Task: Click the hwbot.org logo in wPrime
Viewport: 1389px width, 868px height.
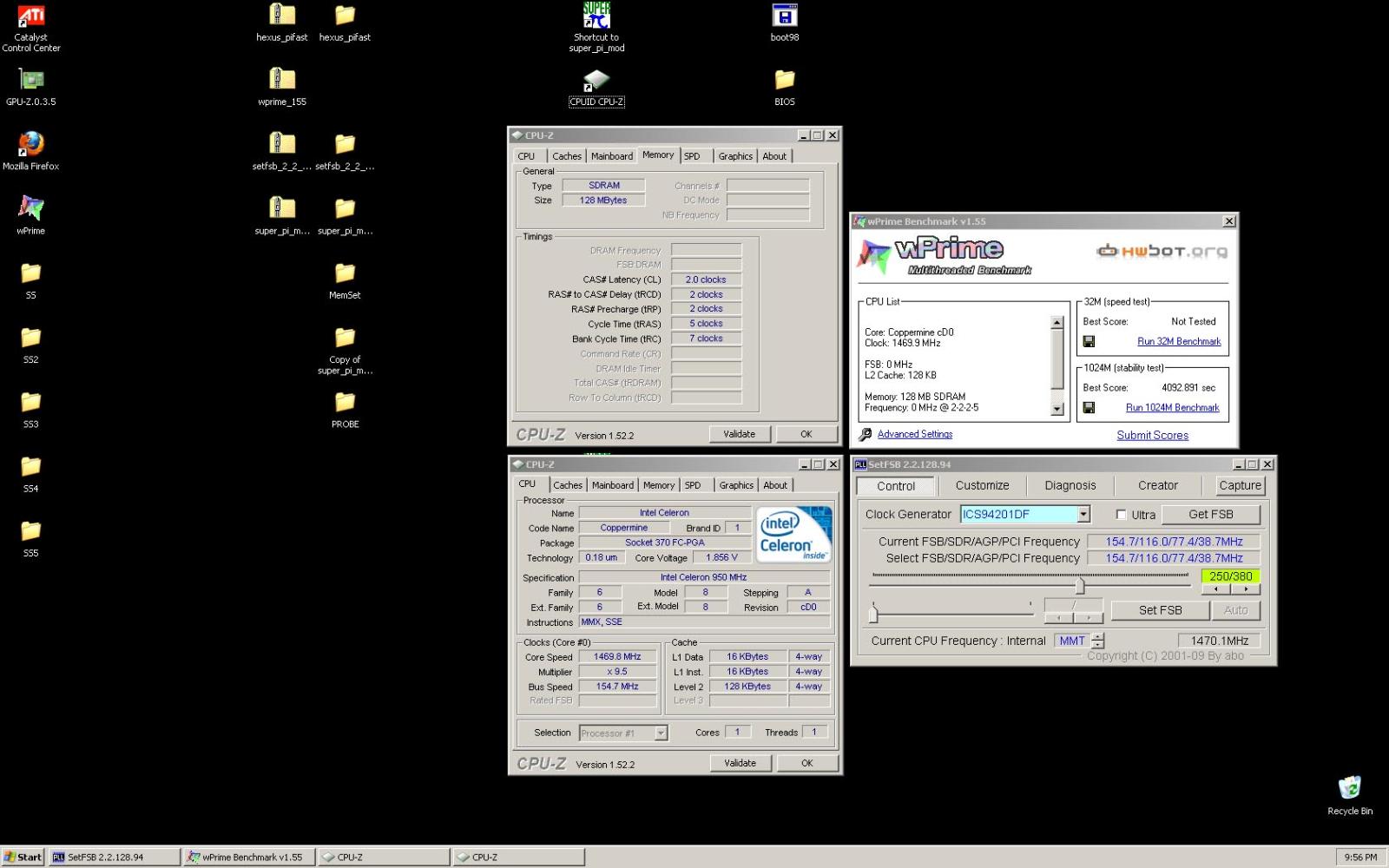Action: [1162, 252]
